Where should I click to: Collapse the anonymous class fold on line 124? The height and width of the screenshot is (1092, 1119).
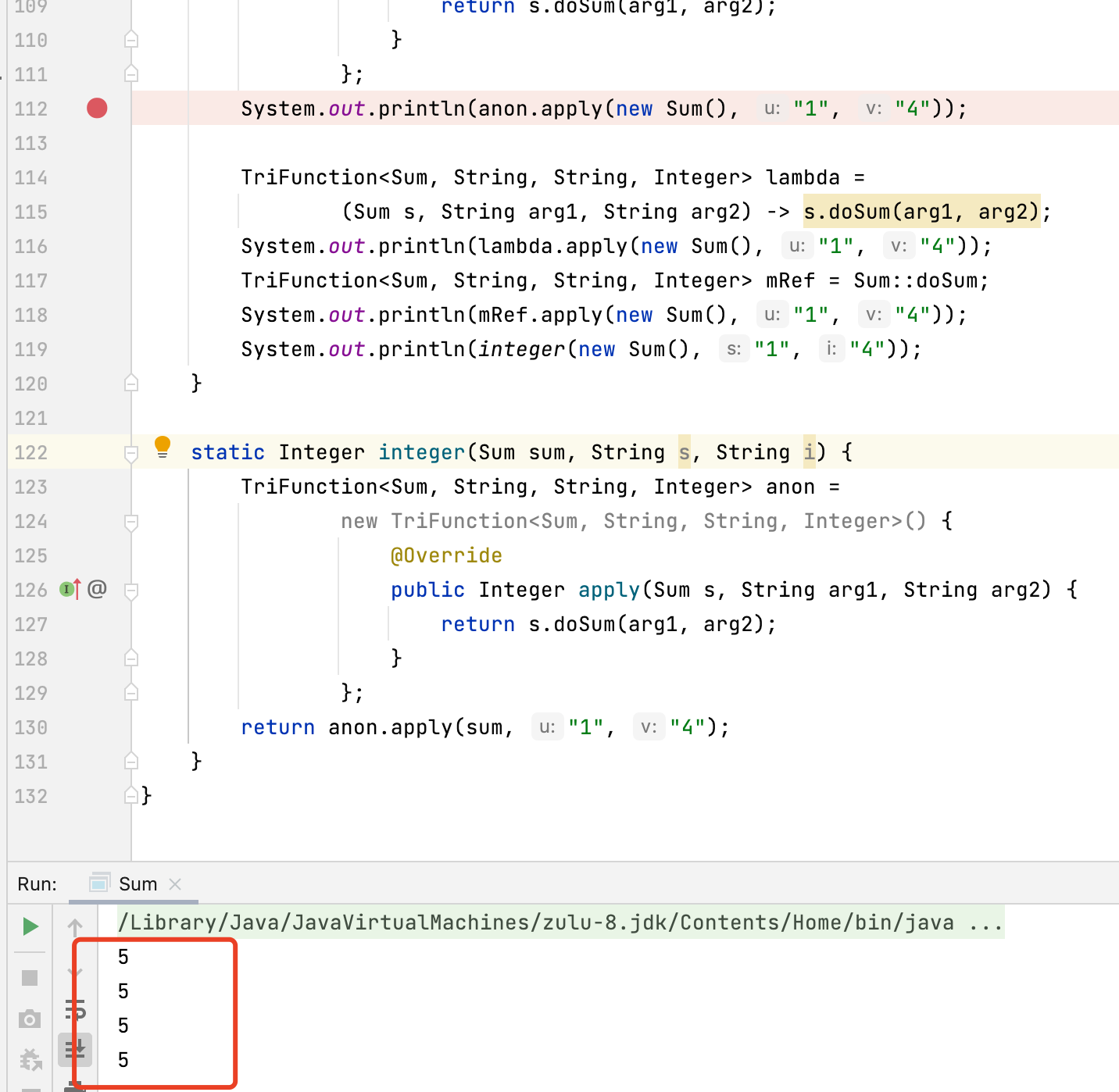pos(131,522)
